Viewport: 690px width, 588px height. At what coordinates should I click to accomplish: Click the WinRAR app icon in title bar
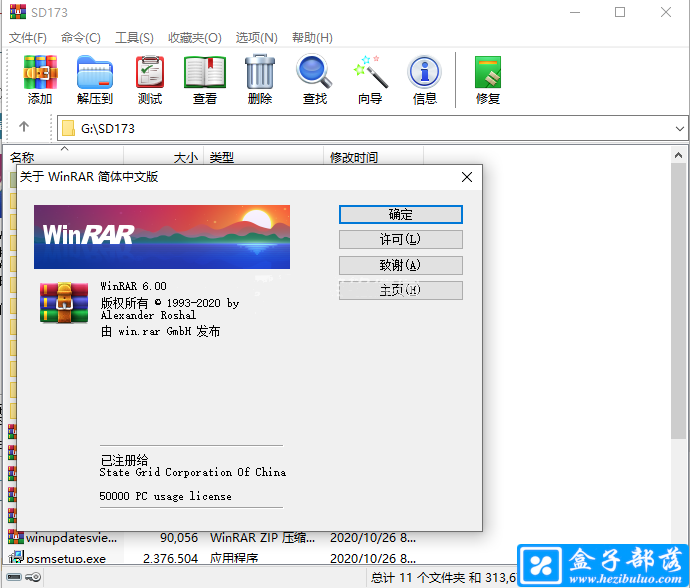[18, 12]
